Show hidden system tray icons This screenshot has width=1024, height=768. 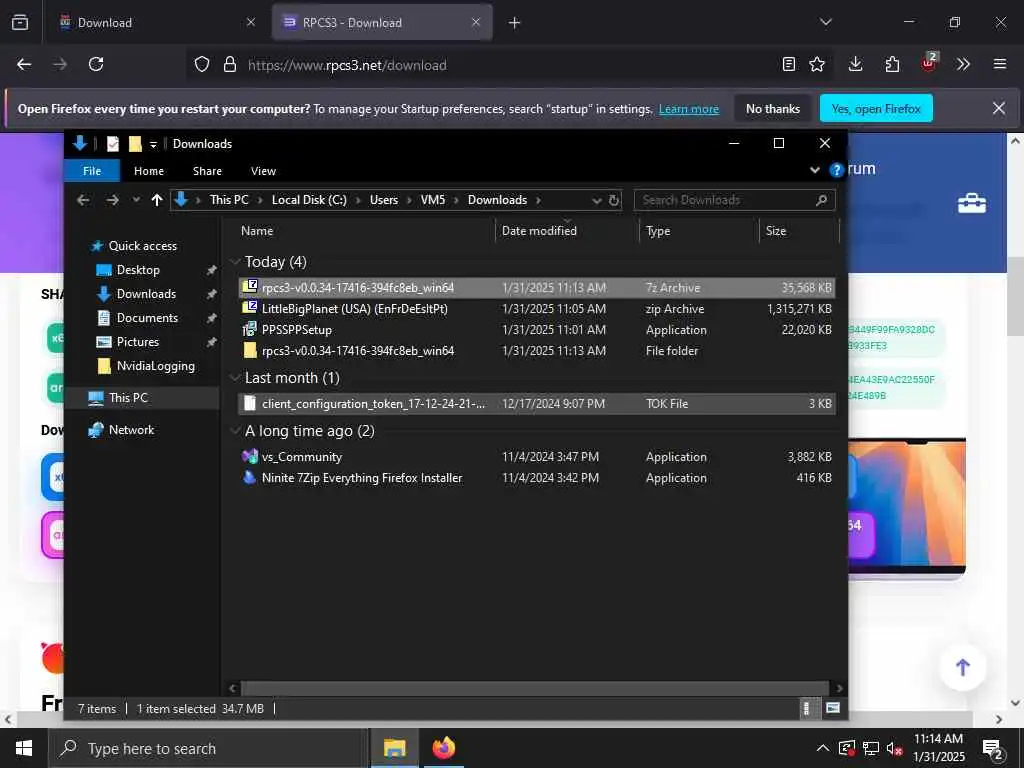coord(823,748)
